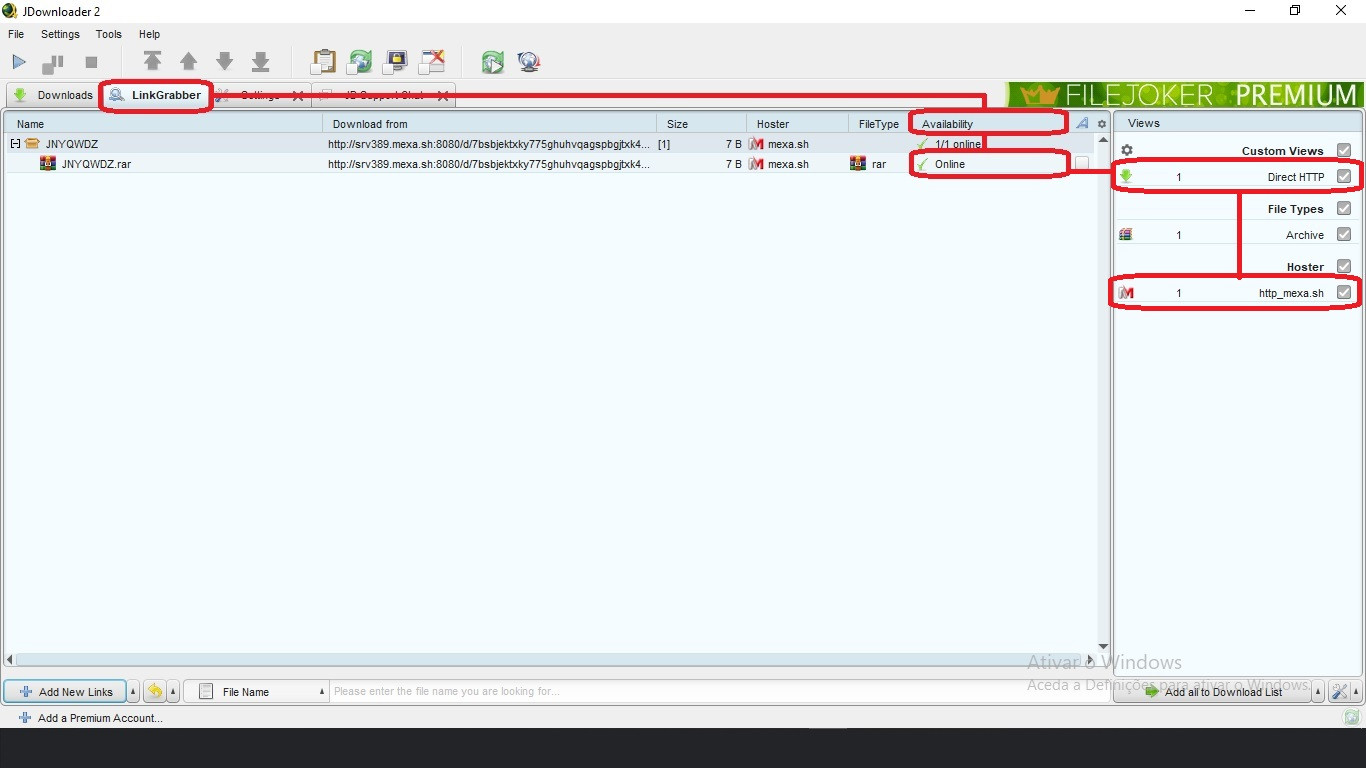1366x768 pixels.
Task: Select the JNYQWDZ.rar file row
Action: 549,164
